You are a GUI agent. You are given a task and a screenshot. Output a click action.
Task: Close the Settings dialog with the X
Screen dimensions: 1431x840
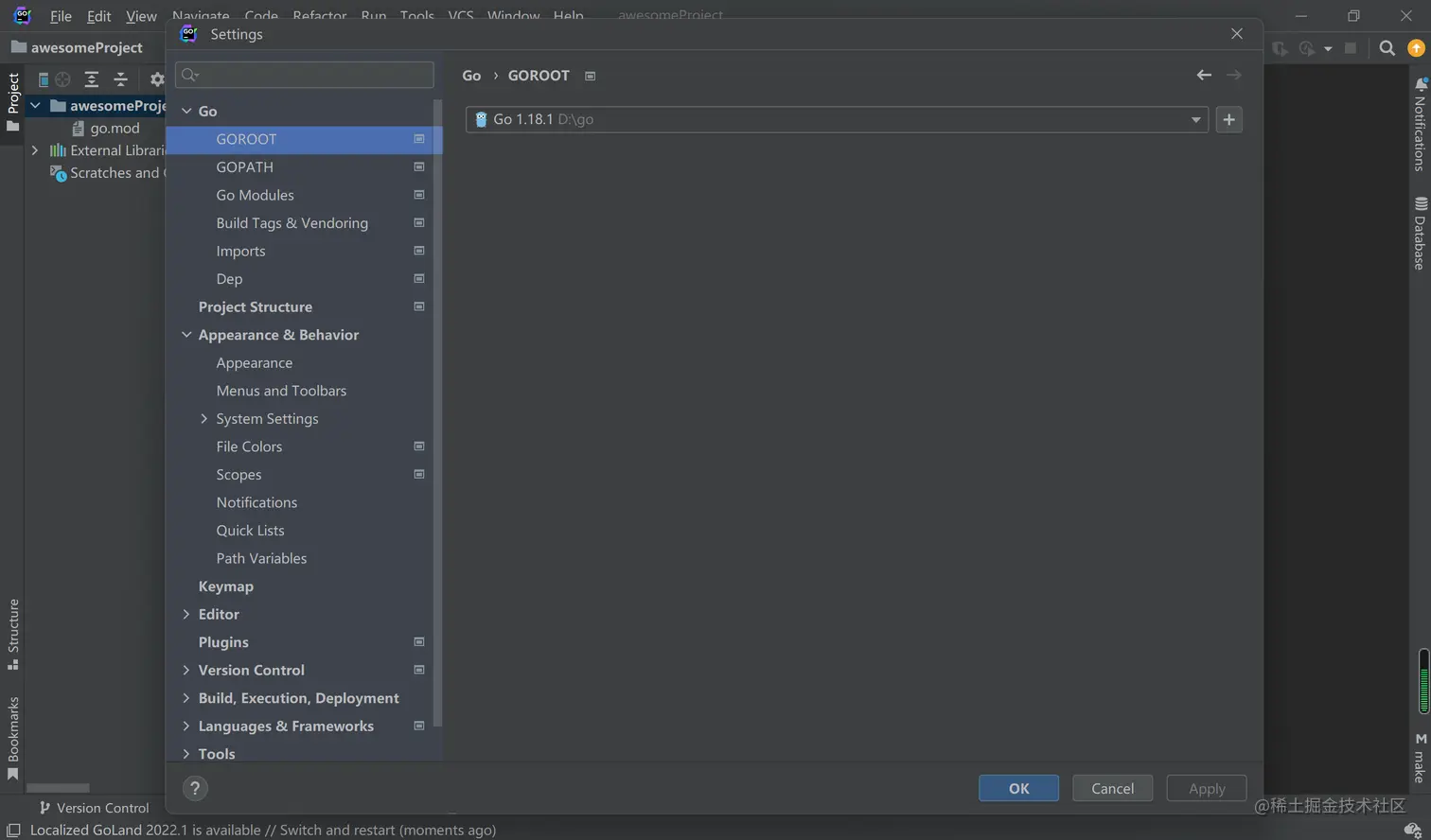point(1237,33)
